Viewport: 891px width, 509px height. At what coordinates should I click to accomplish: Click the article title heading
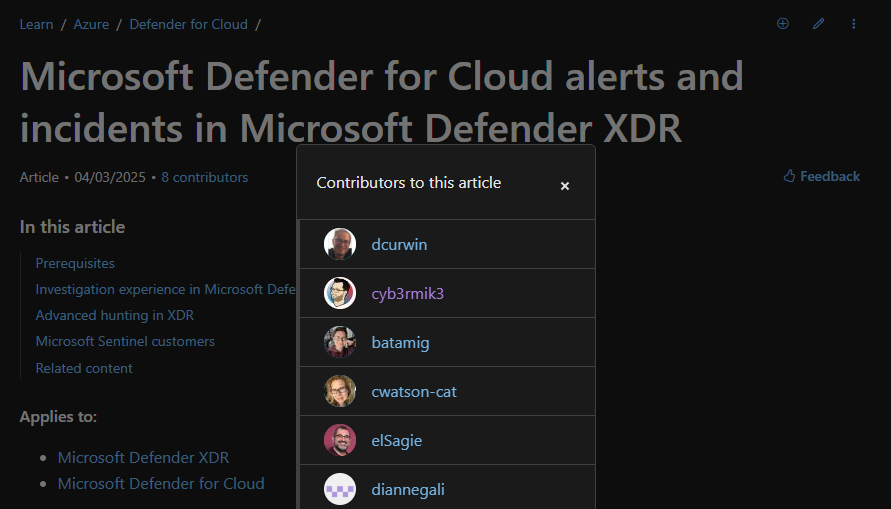[x=381, y=101]
